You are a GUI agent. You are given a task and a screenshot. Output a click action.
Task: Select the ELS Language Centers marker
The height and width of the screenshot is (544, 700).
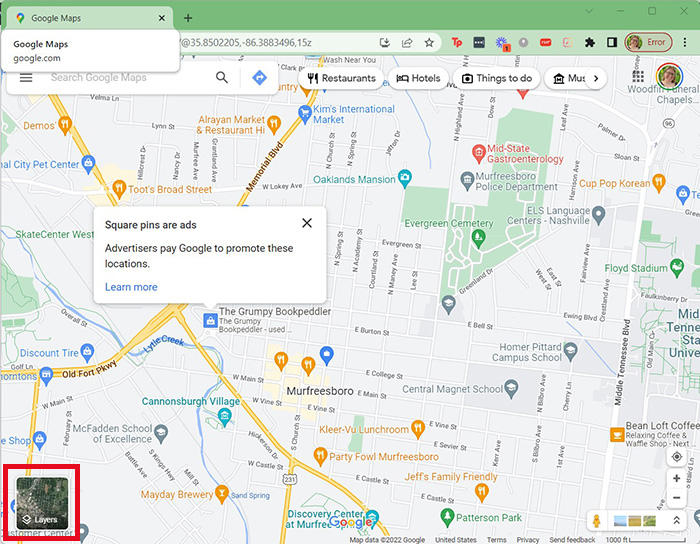point(598,215)
